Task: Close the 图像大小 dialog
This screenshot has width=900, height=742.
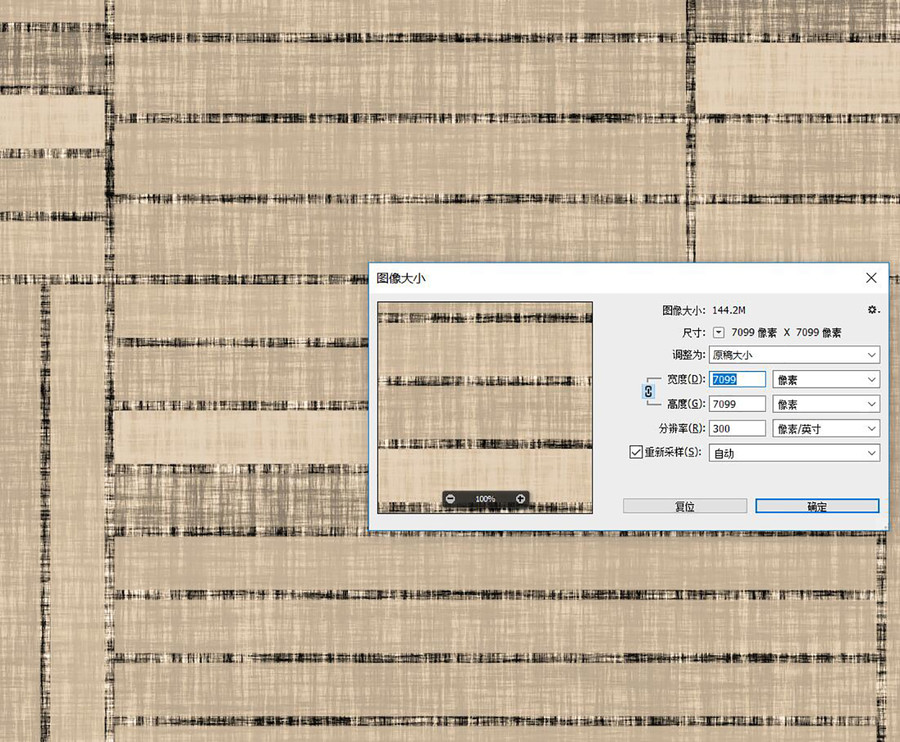Action: click(x=871, y=278)
